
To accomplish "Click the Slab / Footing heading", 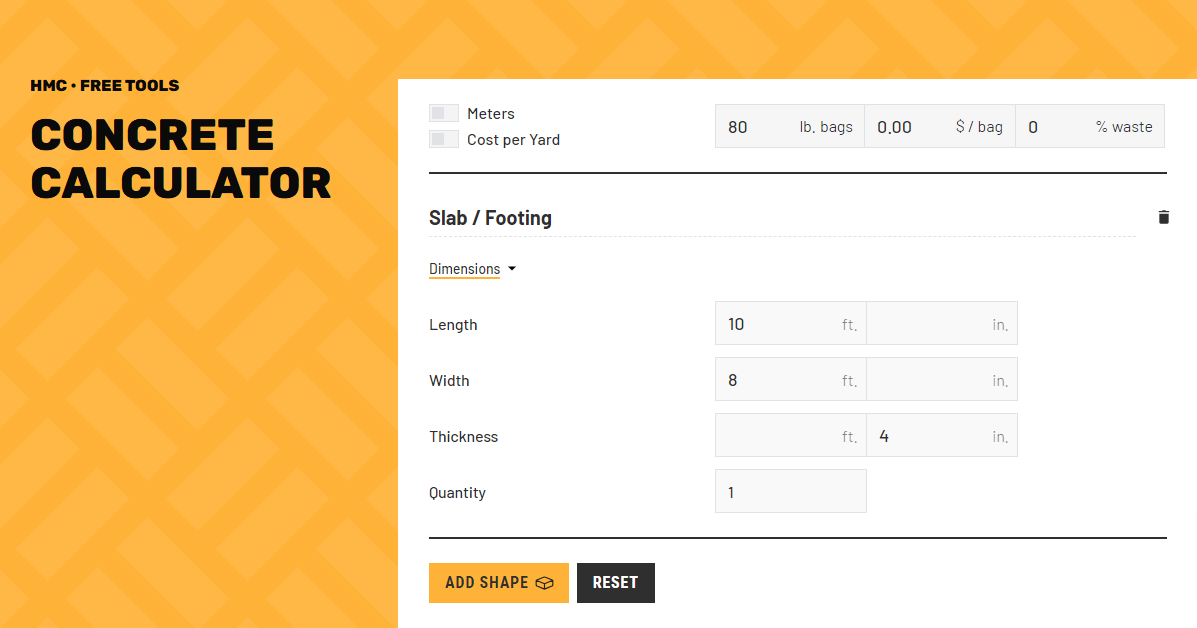I will click(x=490, y=217).
